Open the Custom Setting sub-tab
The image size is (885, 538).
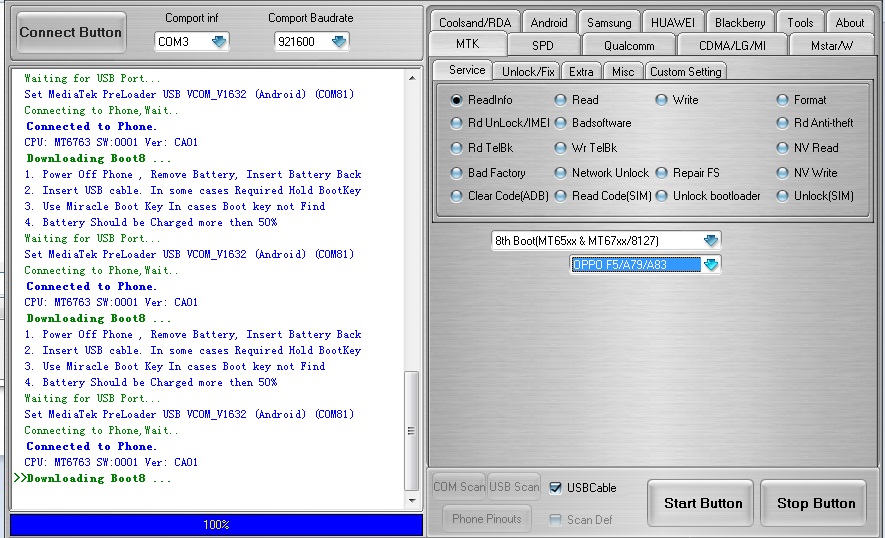[x=685, y=72]
